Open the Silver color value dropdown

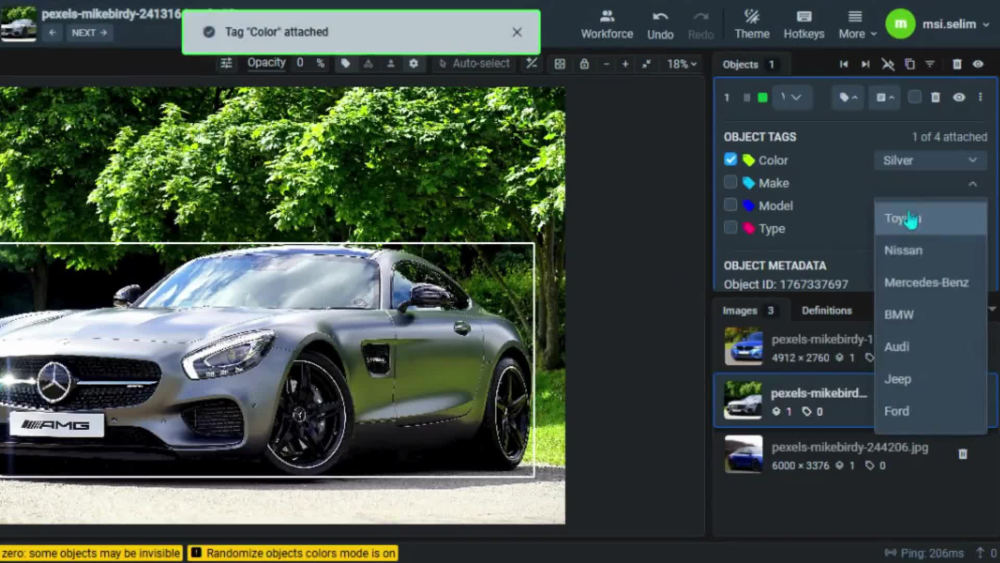(930, 160)
